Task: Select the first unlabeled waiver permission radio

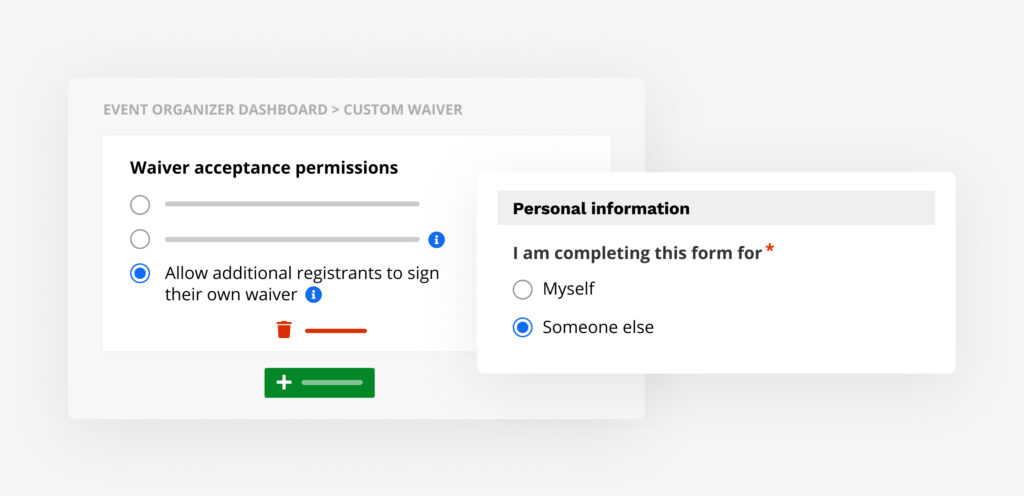Action: point(140,205)
